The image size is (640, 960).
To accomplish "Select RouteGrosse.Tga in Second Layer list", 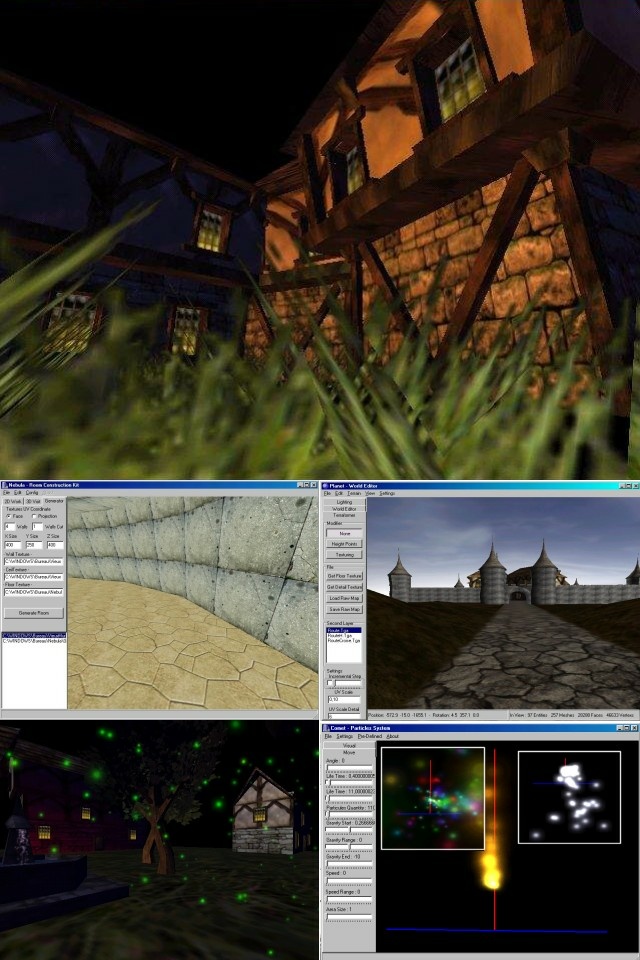I will (344, 640).
